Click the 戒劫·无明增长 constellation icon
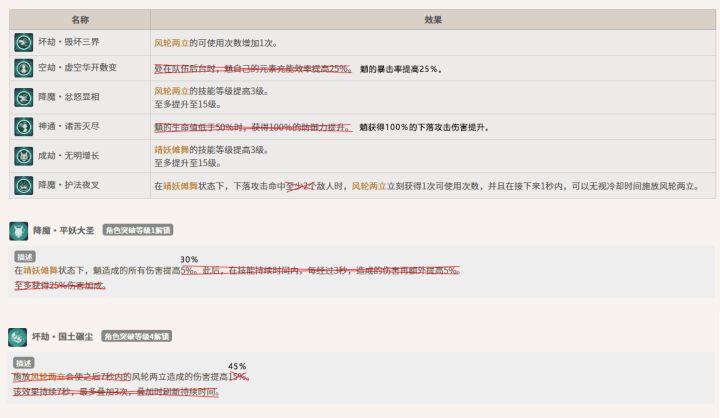720x418 pixels. [x=23, y=156]
